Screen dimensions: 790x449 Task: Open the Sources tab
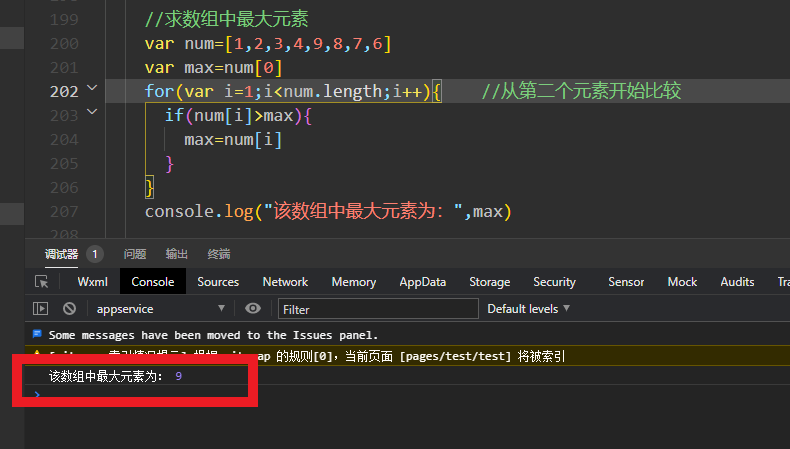(218, 282)
